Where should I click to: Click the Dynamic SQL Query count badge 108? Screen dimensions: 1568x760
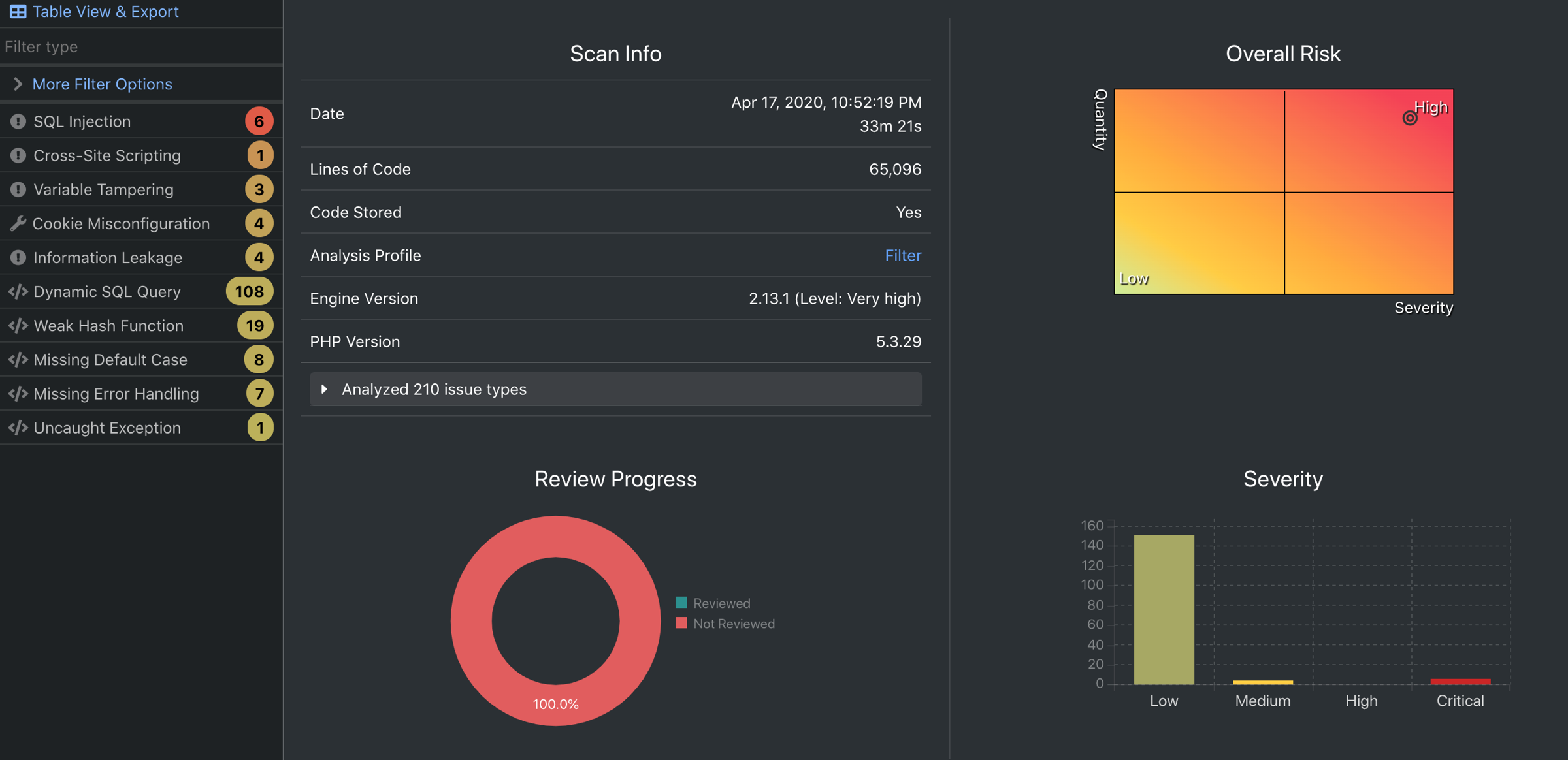coord(249,292)
